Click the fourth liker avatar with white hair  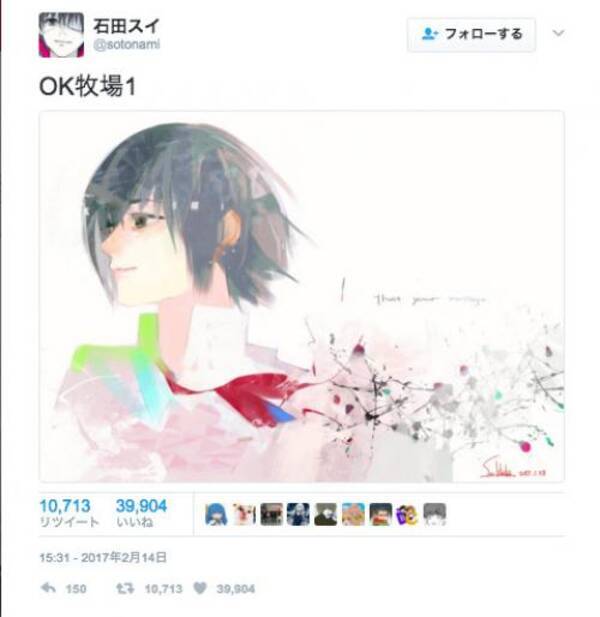(298, 514)
